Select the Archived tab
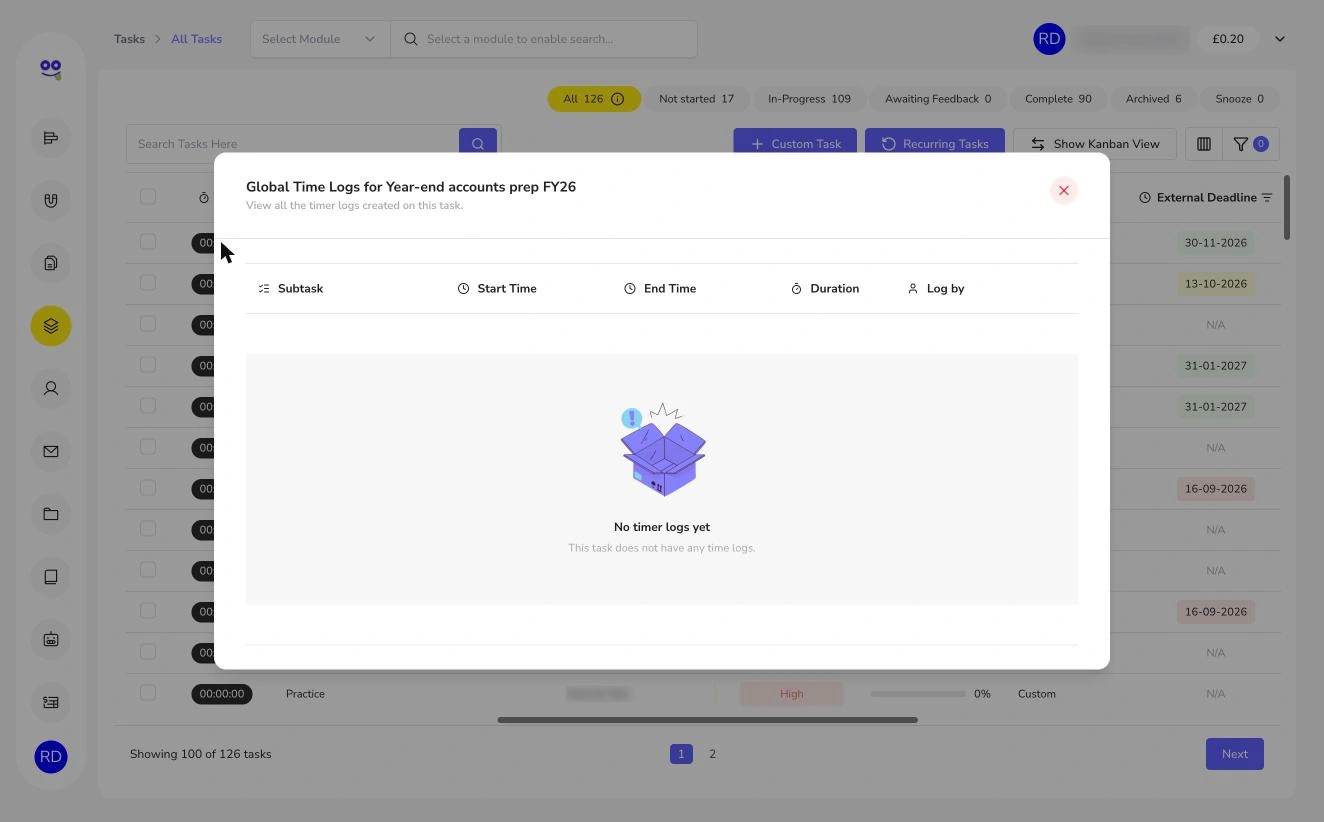The width and height of the screenshot is (1324, 822). [1153, 99]
